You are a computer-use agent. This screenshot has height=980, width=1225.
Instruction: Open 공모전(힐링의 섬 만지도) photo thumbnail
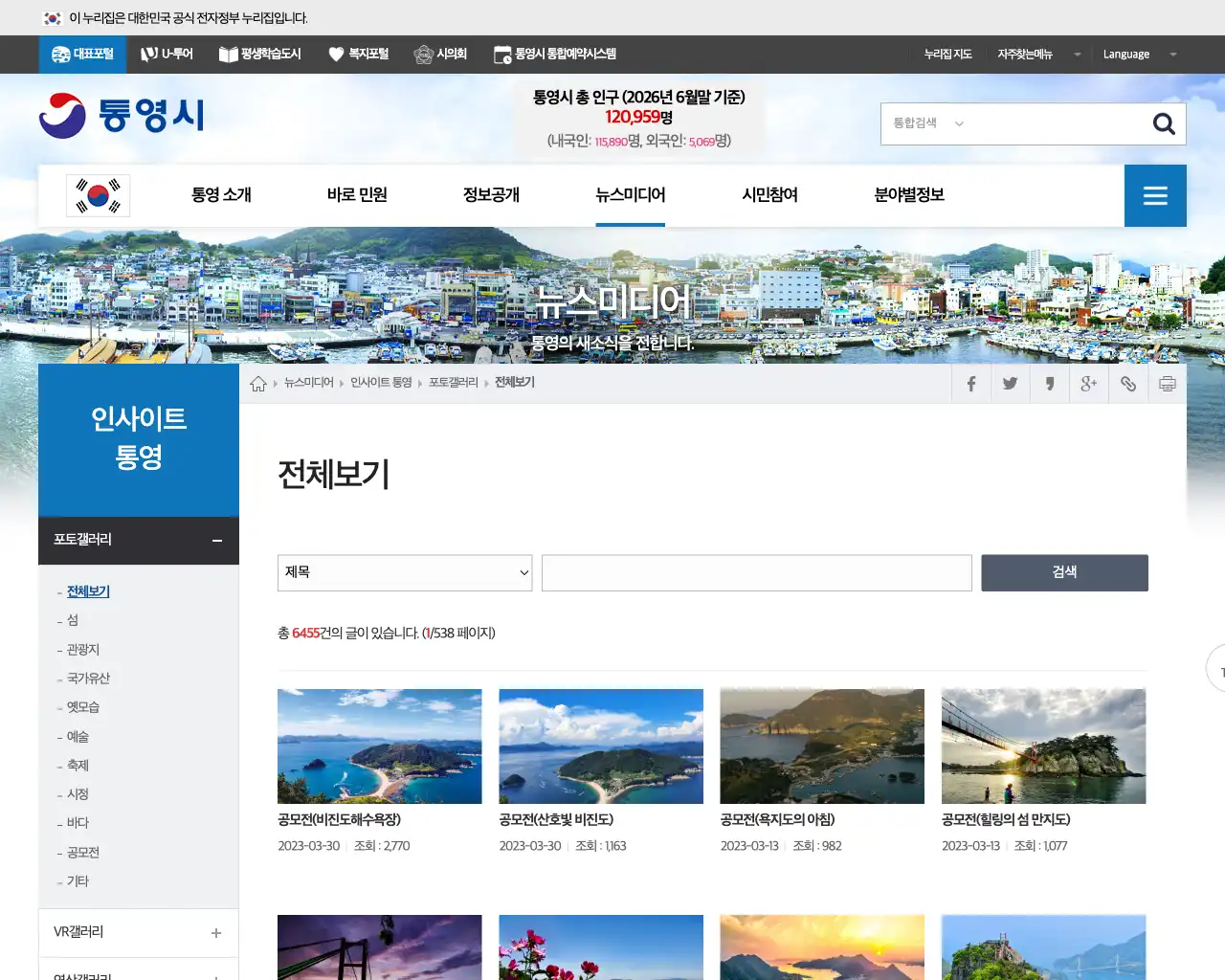1043,746
